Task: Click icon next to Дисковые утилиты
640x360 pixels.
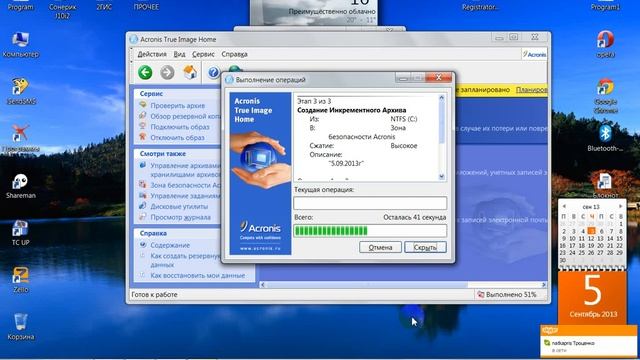Action: 142,206
